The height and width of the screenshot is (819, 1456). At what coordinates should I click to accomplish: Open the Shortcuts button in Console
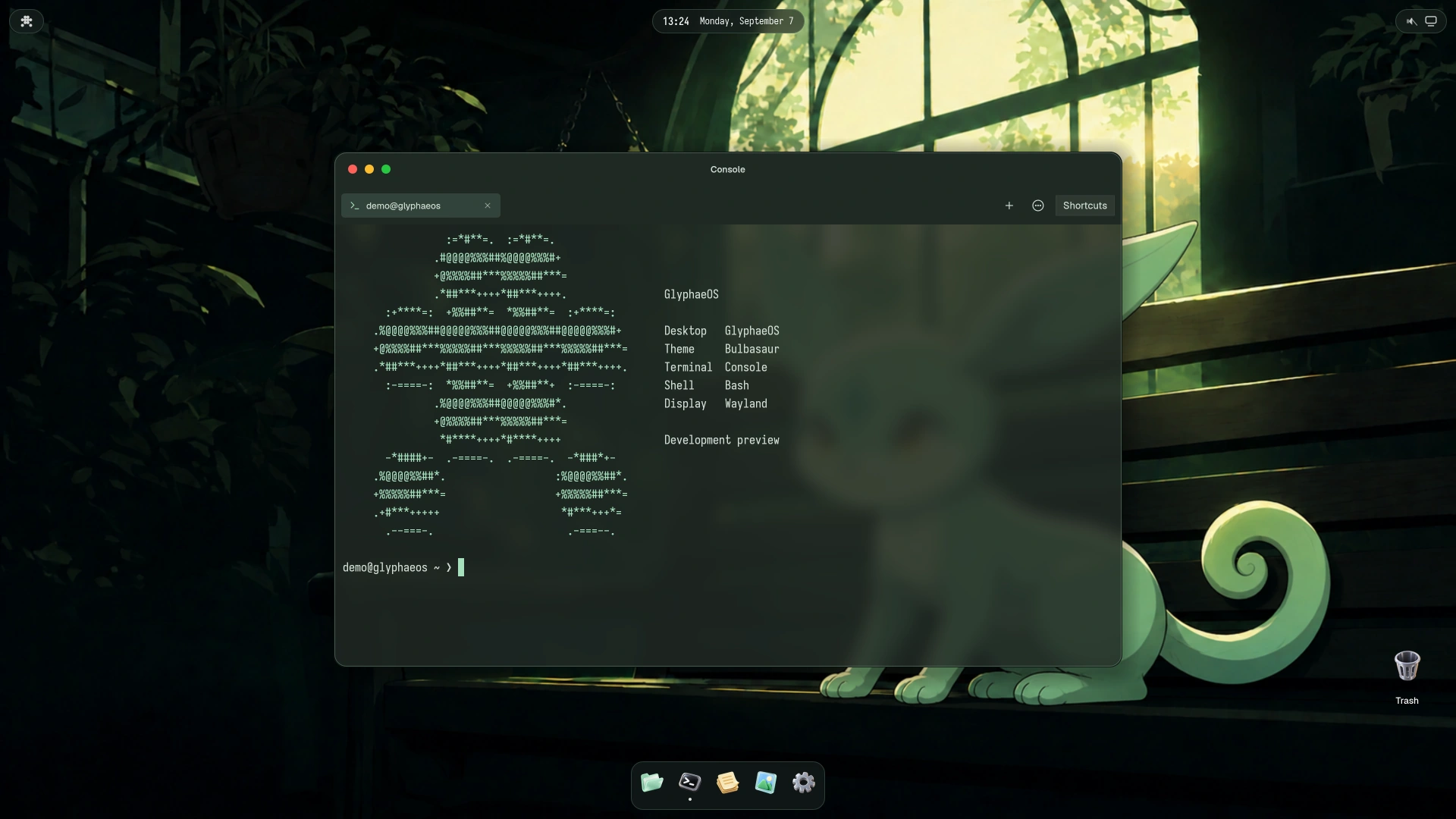pos(1085,206)
